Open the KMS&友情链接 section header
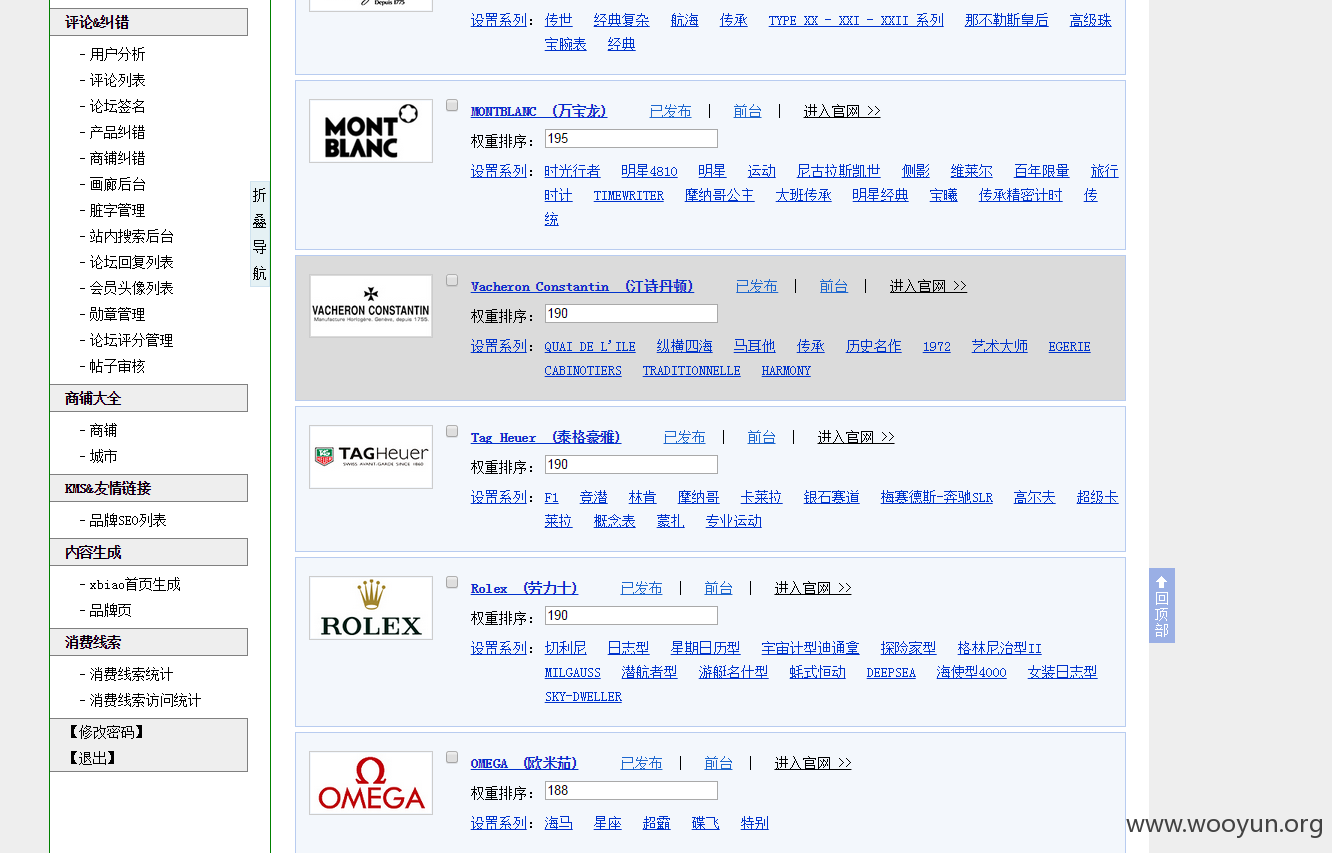This screenshot has height=853, width=1332. 149,488
